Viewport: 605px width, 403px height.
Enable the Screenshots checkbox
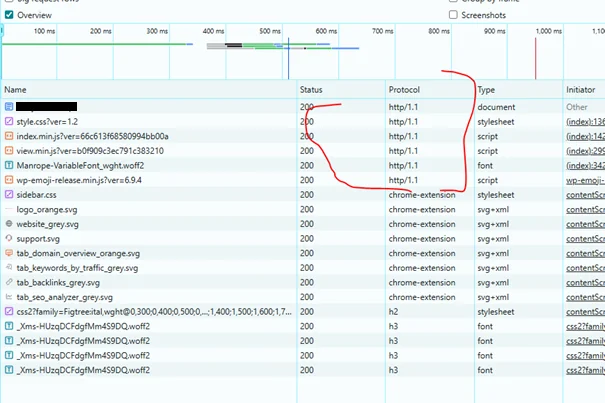point(453,15)
